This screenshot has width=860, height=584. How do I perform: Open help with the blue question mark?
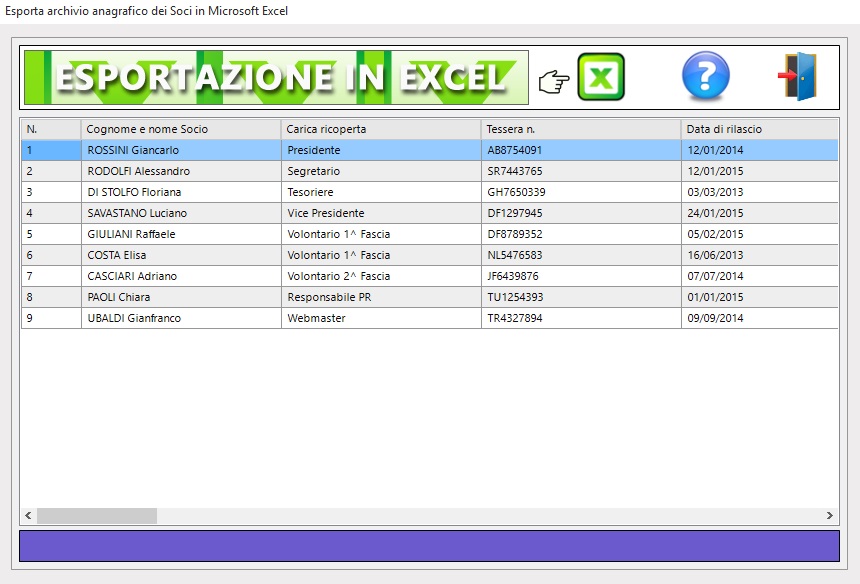pyautogui.click(x=705, y=76)
